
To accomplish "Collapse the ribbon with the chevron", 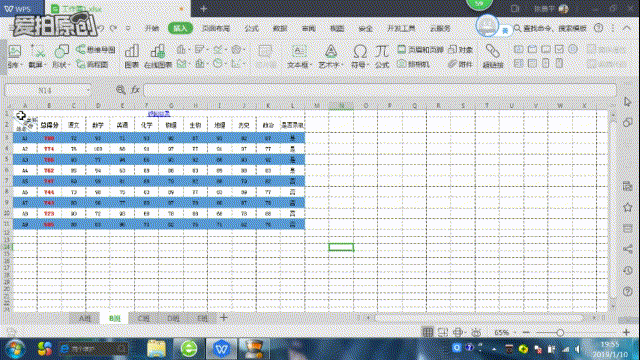I will 627,28.
